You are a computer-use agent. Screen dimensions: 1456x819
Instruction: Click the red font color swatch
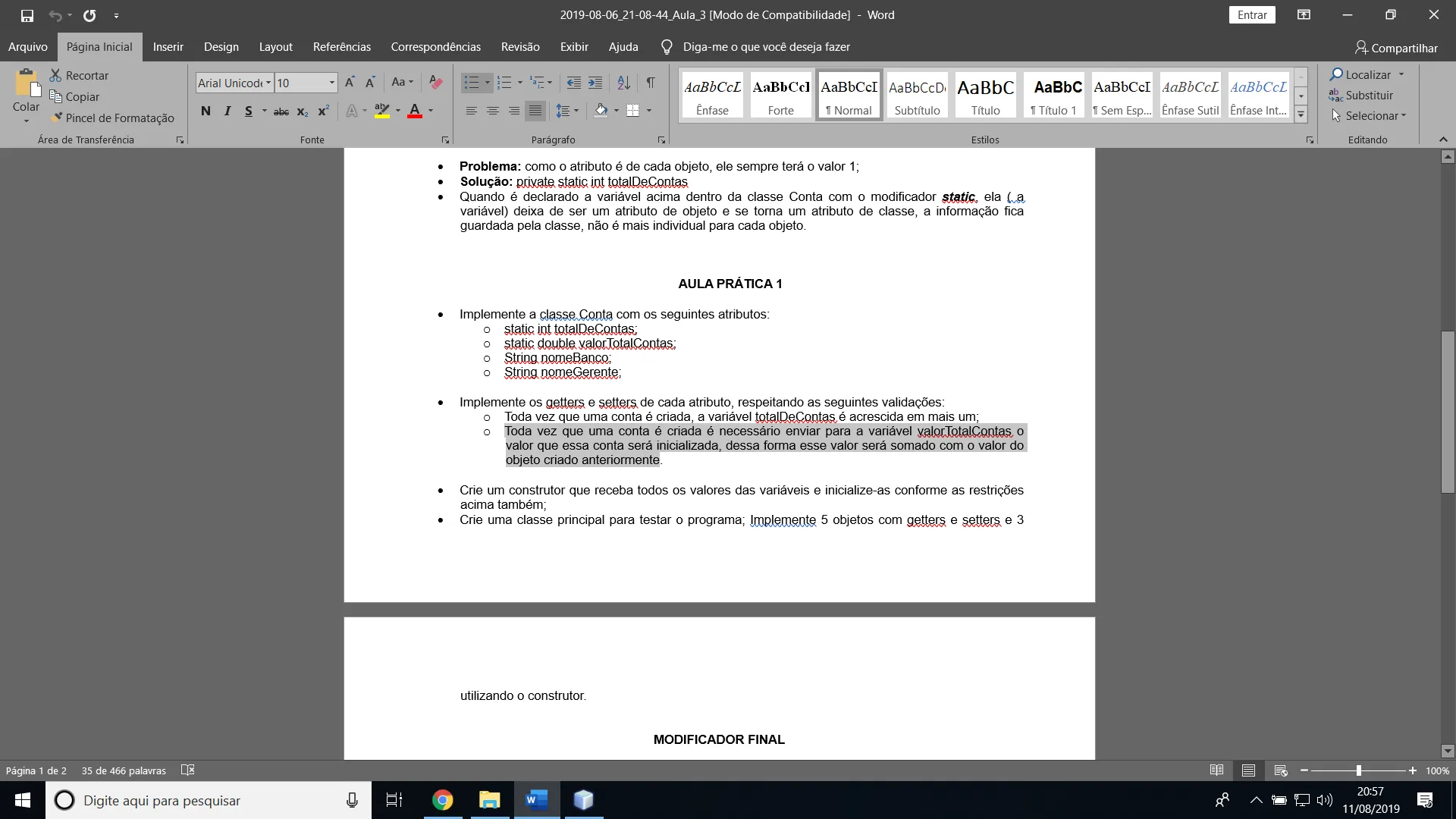point(414,111)
